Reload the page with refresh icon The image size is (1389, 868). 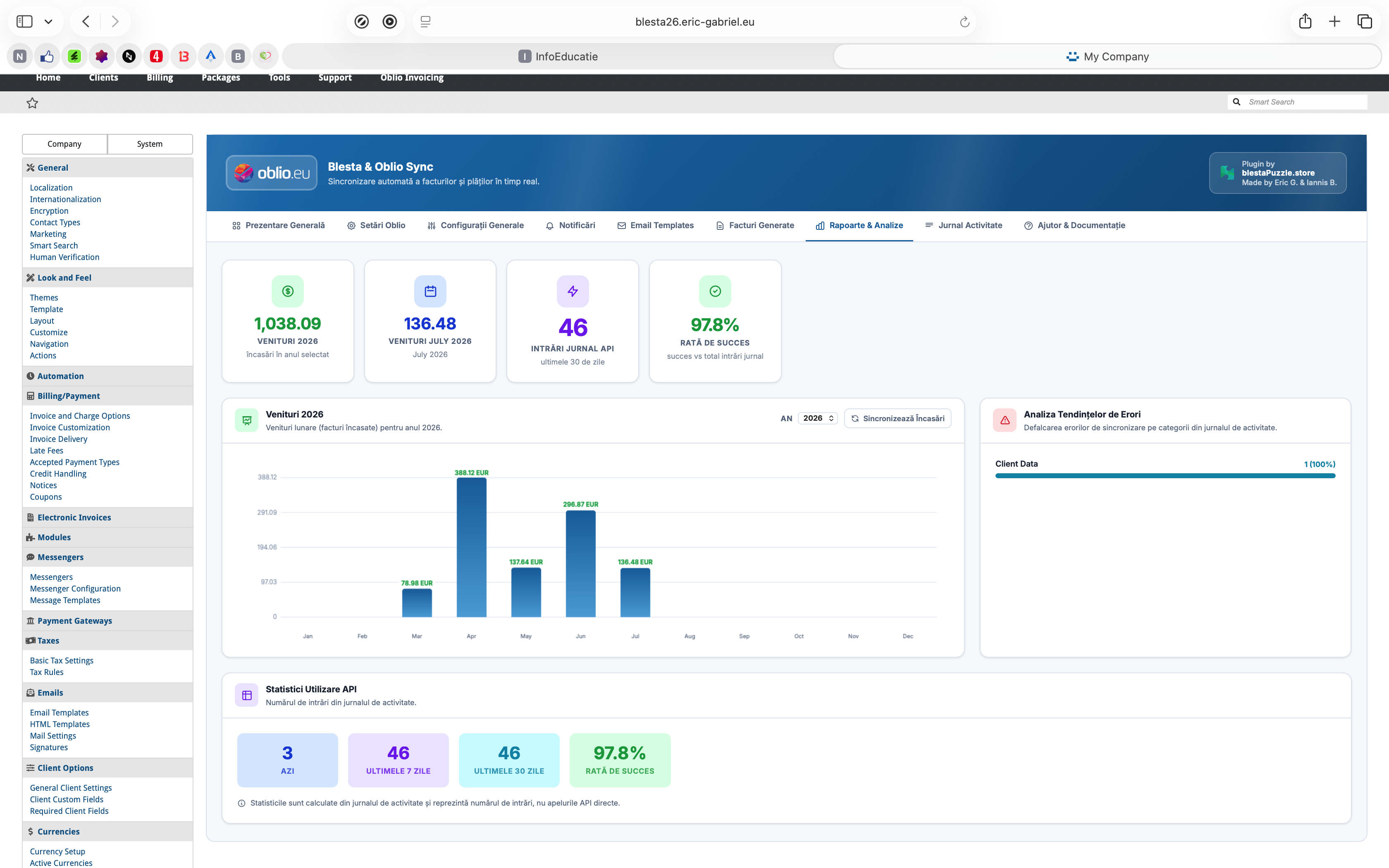964,22
